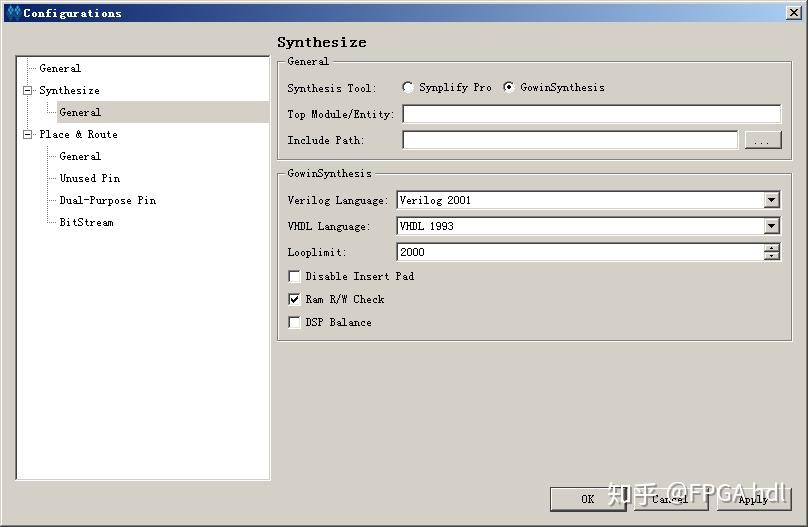Click the Top Module/Entity input field
This screenshot has width=808, height=527.
pos(592,114)
